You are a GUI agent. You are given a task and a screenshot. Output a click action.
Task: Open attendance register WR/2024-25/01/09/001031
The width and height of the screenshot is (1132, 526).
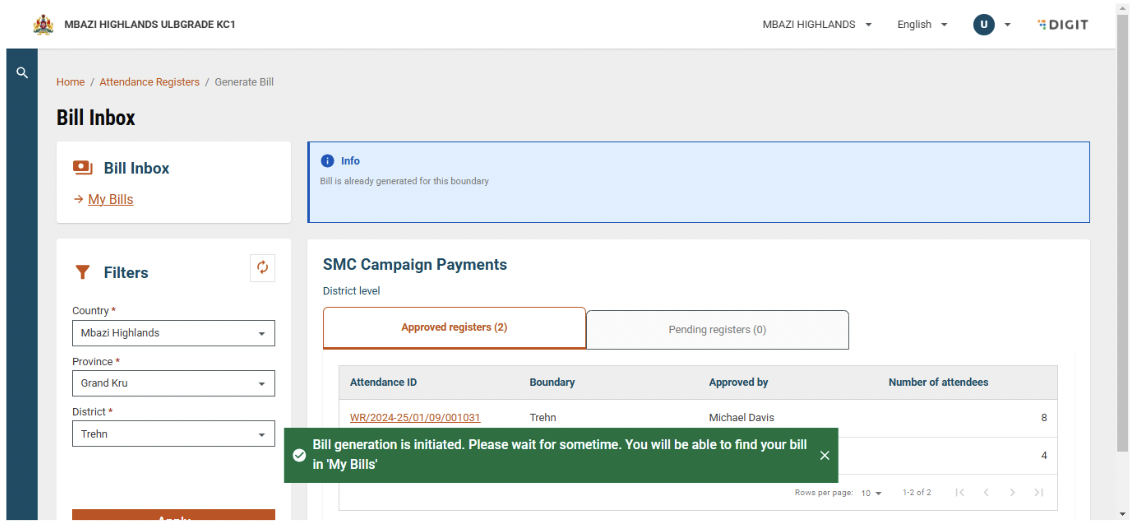[415, 417]
